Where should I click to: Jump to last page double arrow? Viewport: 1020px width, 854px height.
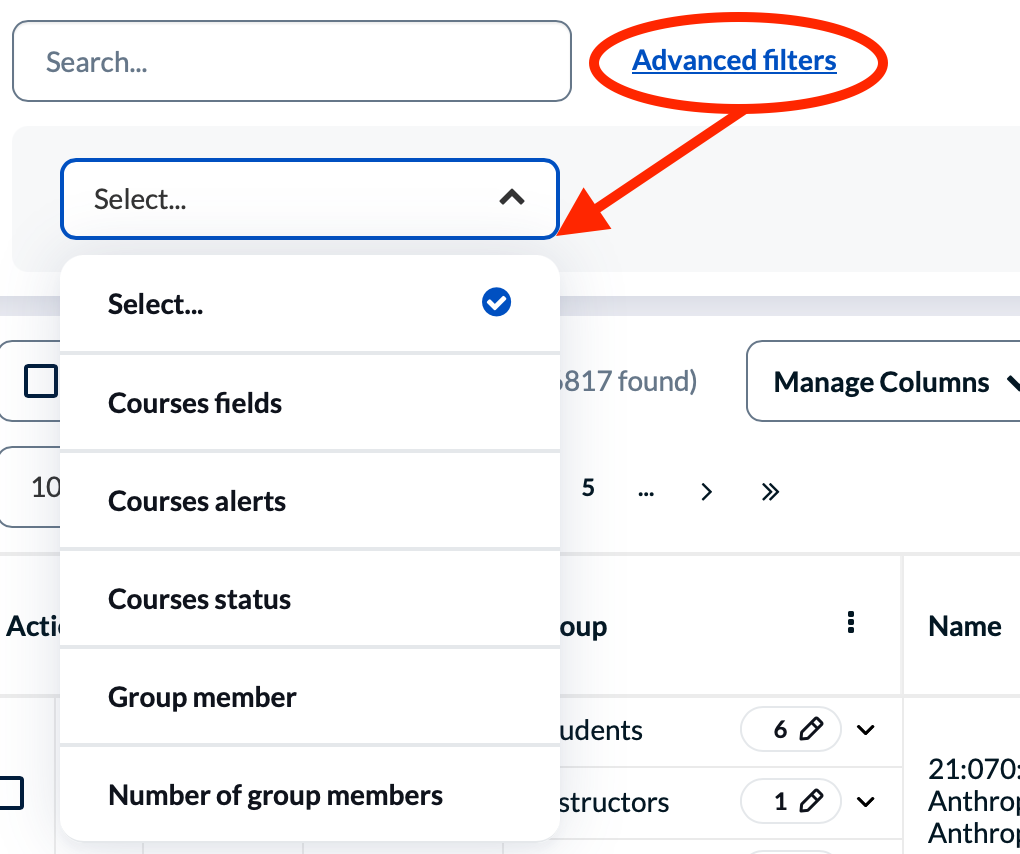tap(770, 491)
